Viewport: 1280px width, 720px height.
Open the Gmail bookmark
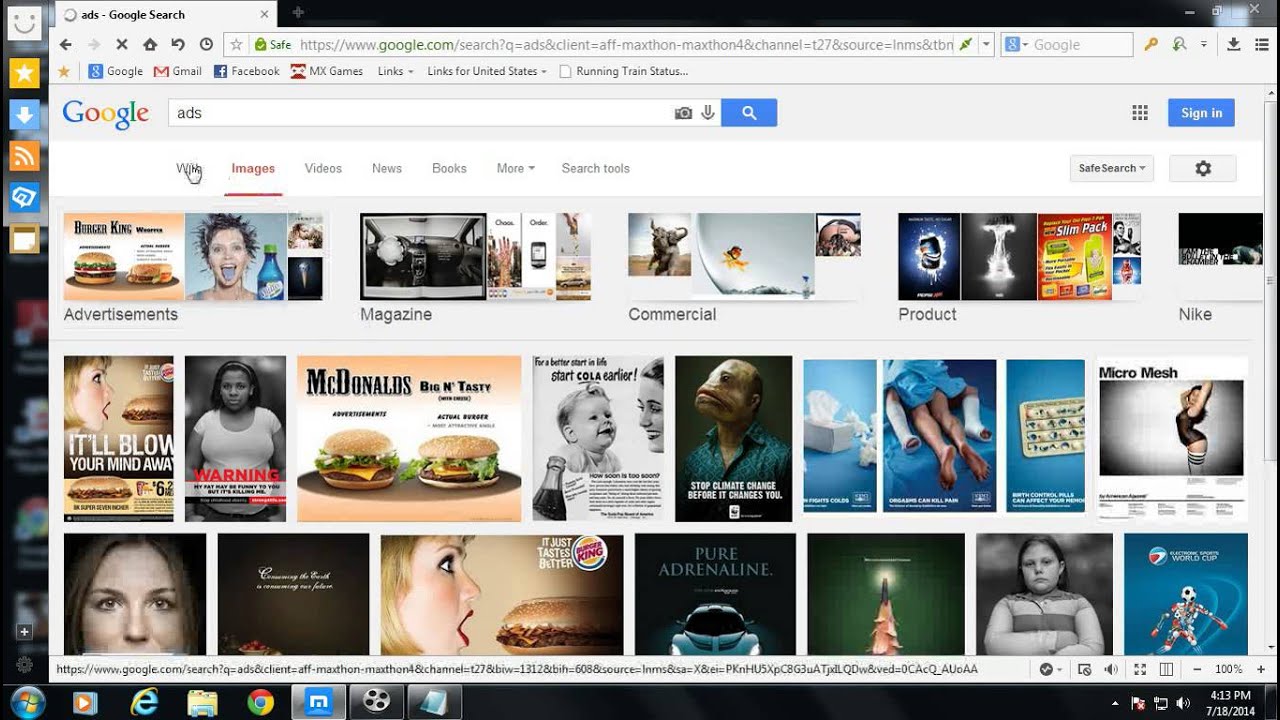[178, 71]
